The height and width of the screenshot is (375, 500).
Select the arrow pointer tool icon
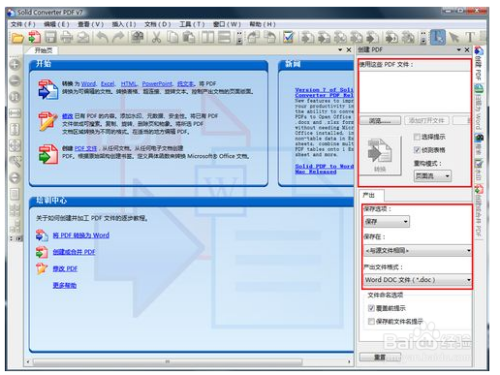pyautogui.click(x=453, y=37)
